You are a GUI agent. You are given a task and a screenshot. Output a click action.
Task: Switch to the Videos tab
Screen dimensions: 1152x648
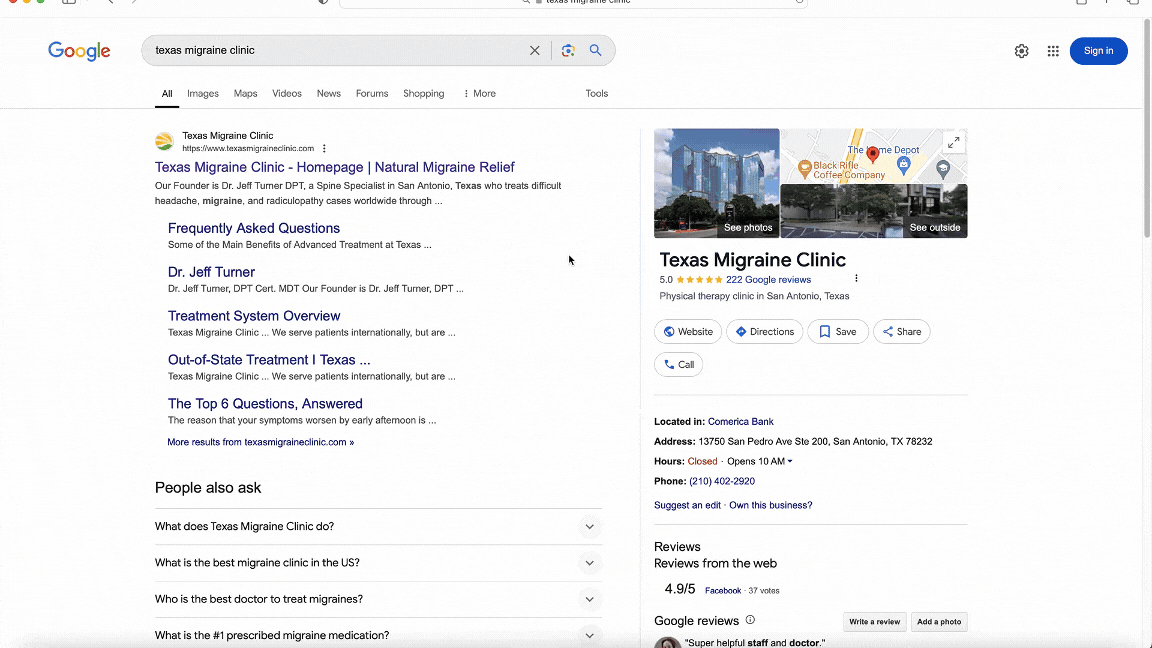(287, 93)
